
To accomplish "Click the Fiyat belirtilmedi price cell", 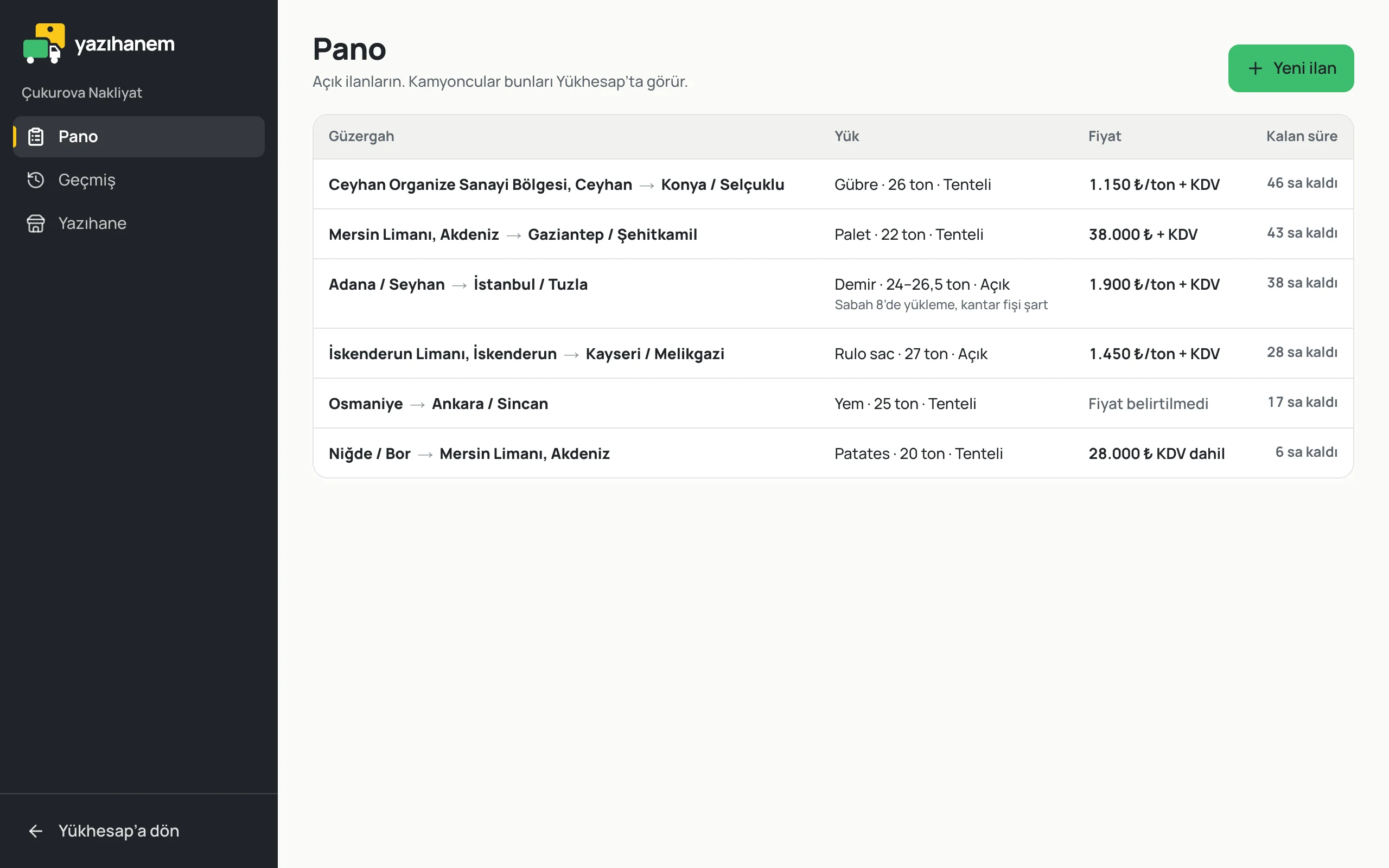I will click(1148, 404).
